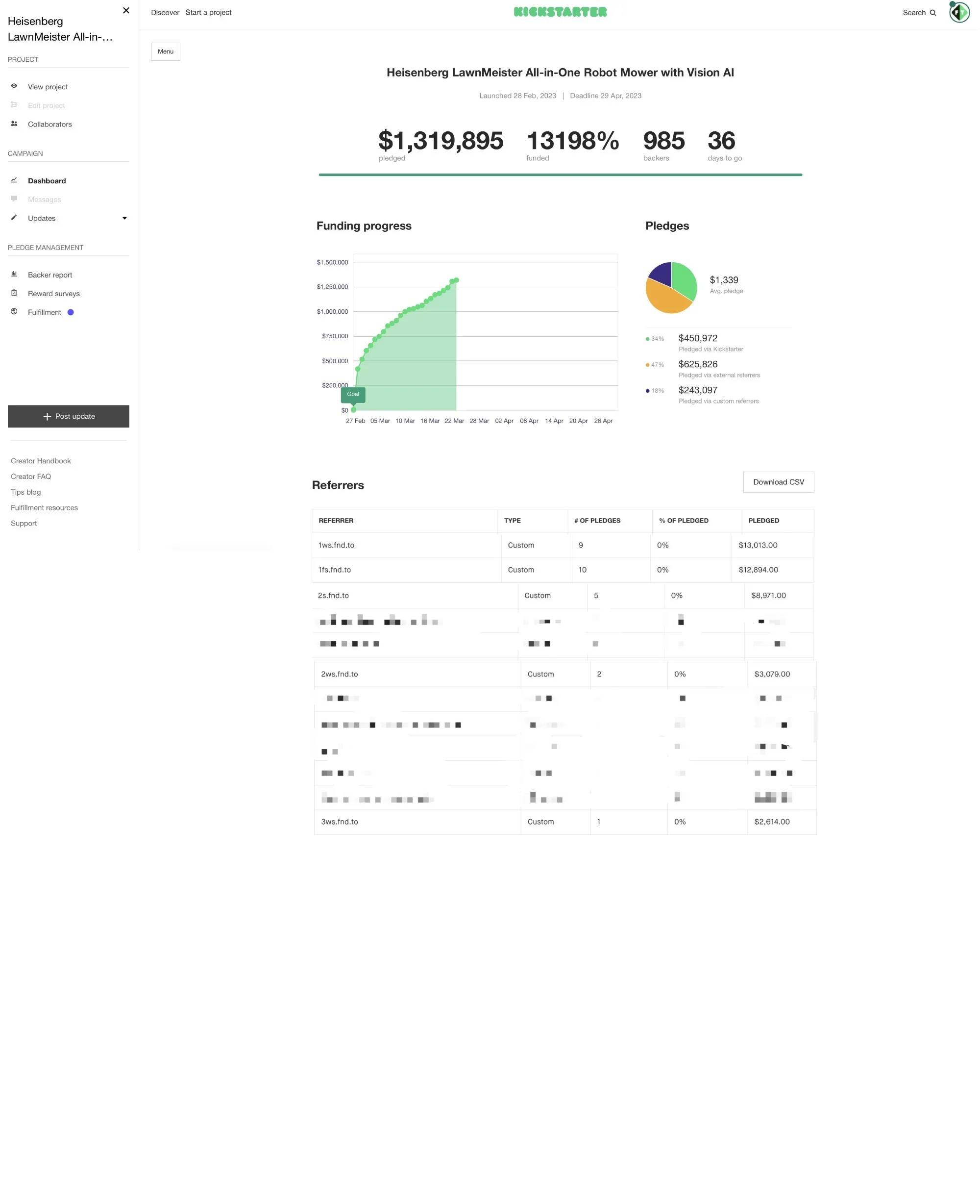Open the user profile avatar

coord(959,12)
